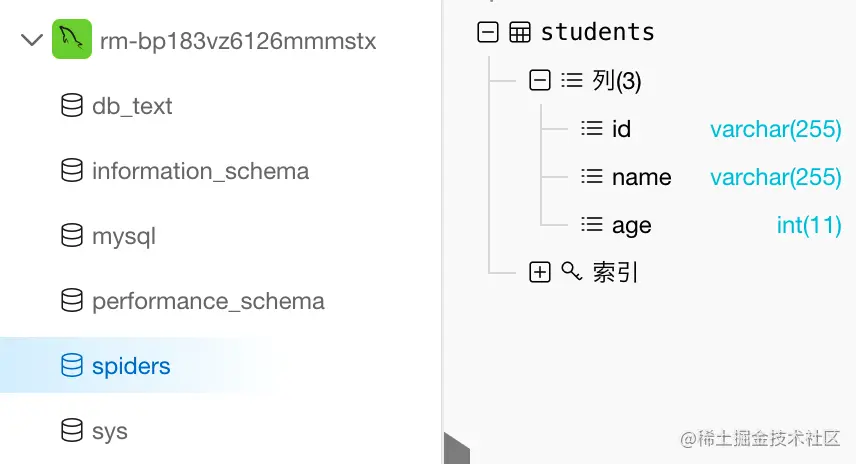Image resolution: width=856 pixels, height=464 pixels.
Task: Expand the 索引 indexes node
Action: click(540, 271)
